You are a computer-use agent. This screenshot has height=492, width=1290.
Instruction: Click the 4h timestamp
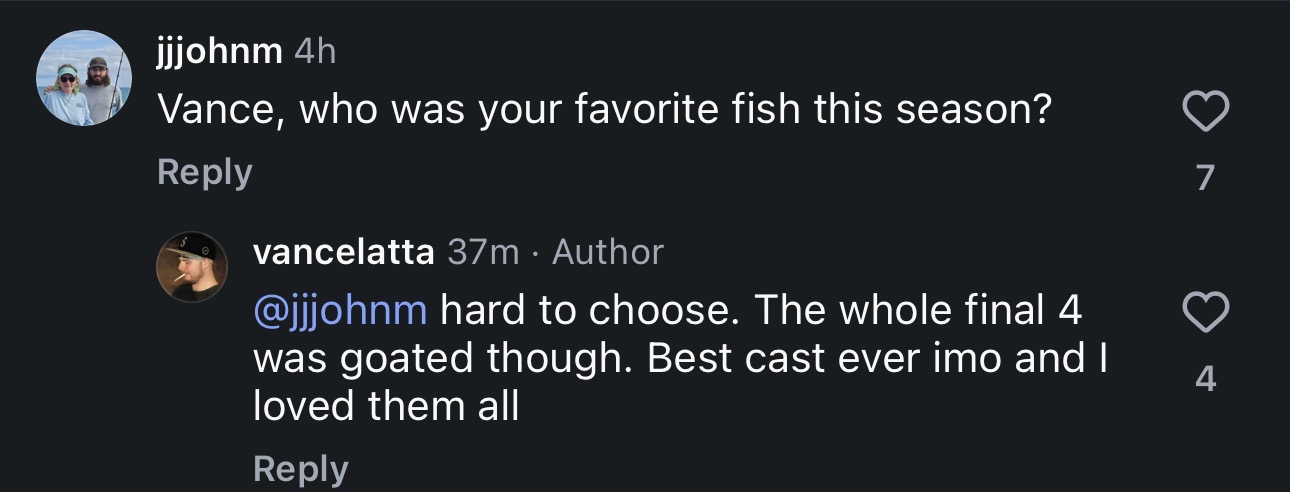point(315,52)
